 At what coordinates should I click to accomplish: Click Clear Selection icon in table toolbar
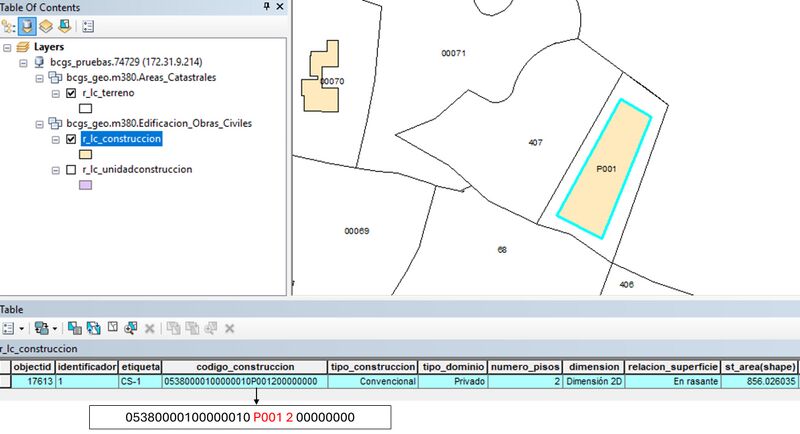pyautogui.click(x=113, y=328)
